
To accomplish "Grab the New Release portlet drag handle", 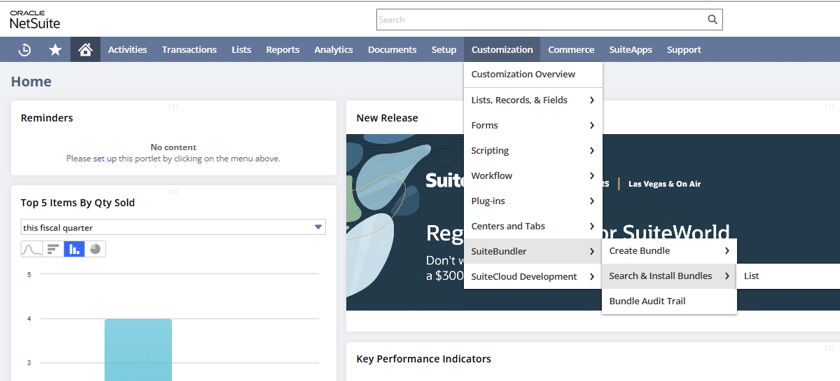I will pyautogui.click(x=829, y=107).
